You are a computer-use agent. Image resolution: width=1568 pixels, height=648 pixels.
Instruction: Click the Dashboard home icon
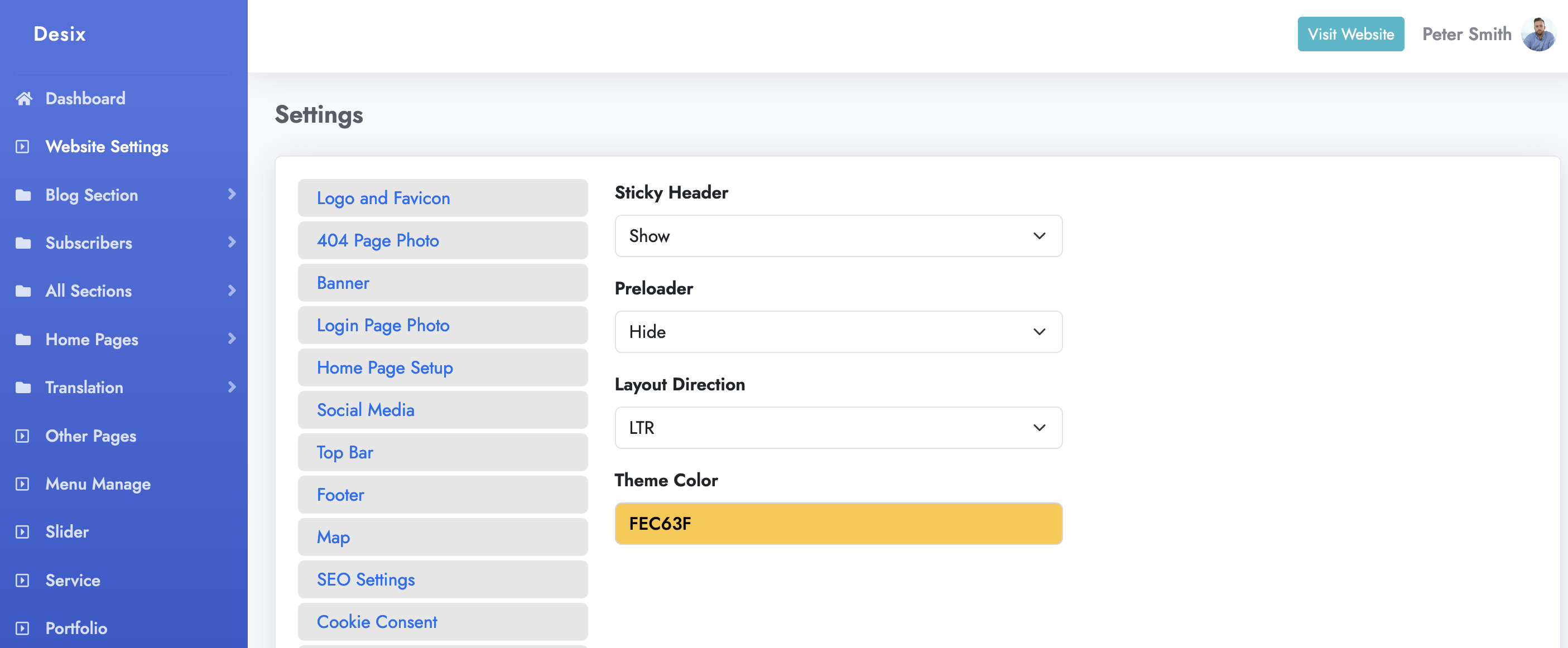click(24, 99)
